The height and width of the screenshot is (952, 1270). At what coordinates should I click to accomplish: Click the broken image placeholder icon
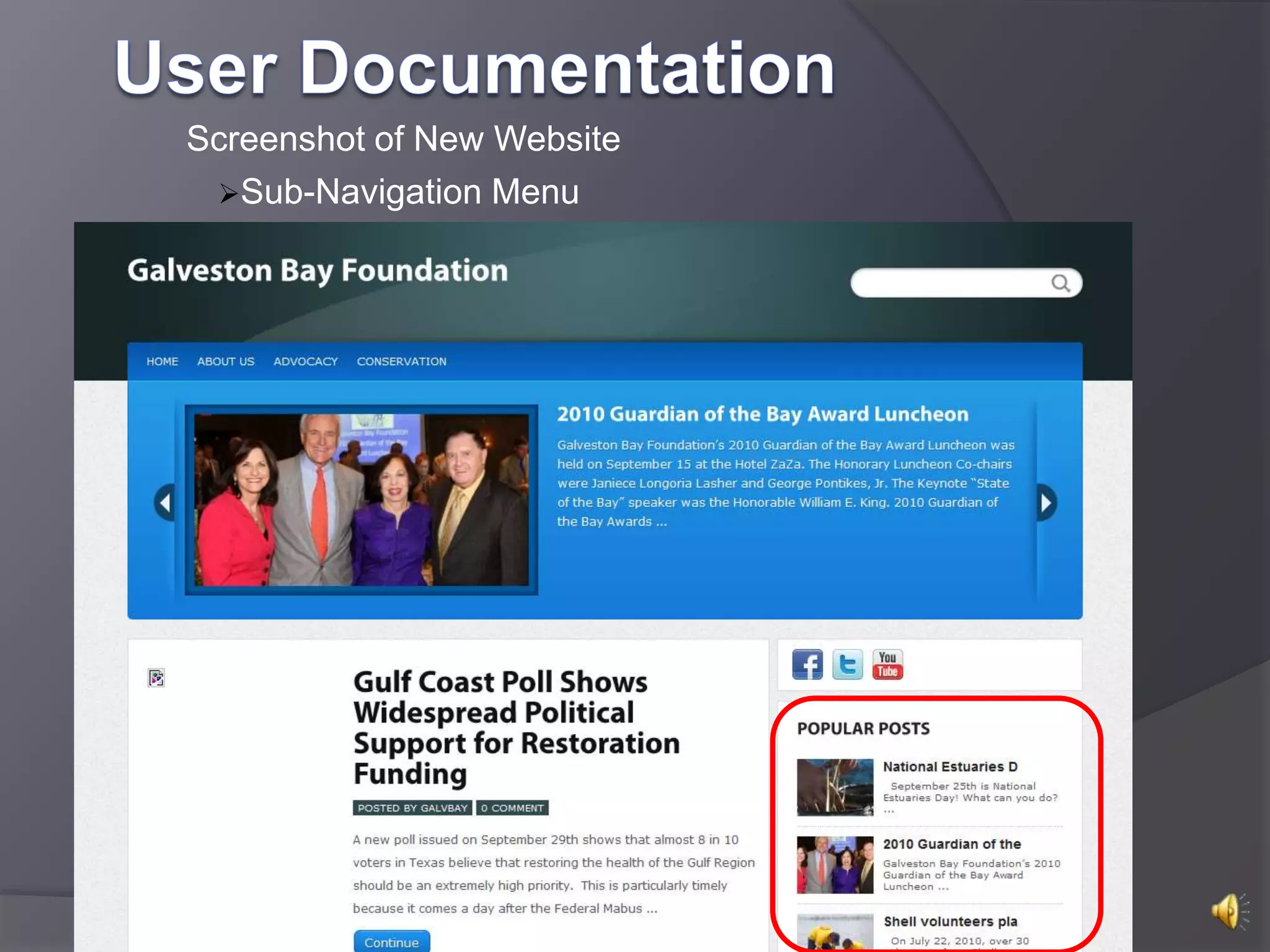point(156,678)
